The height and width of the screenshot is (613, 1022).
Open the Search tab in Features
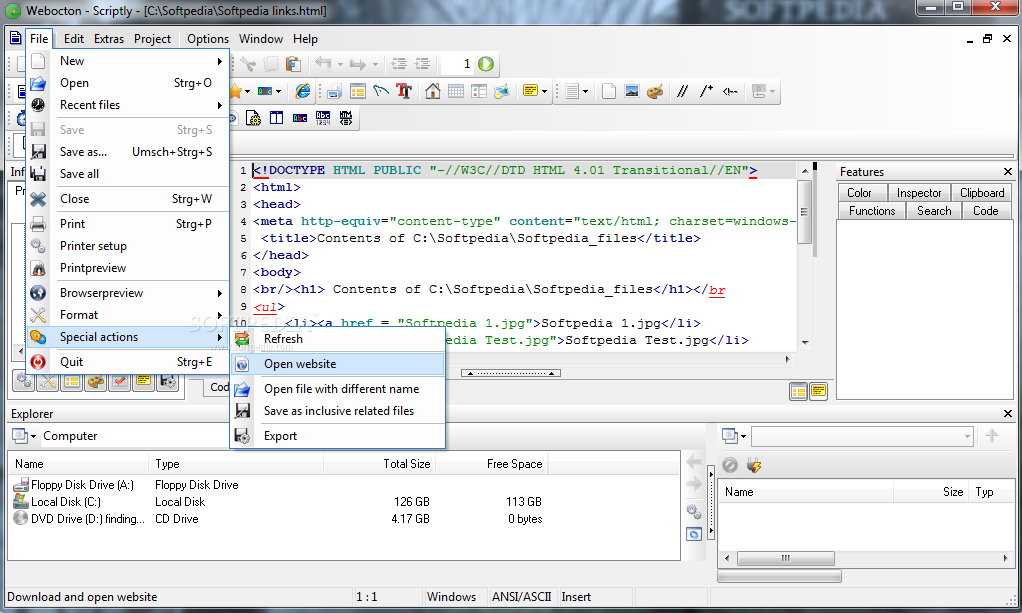934,211
